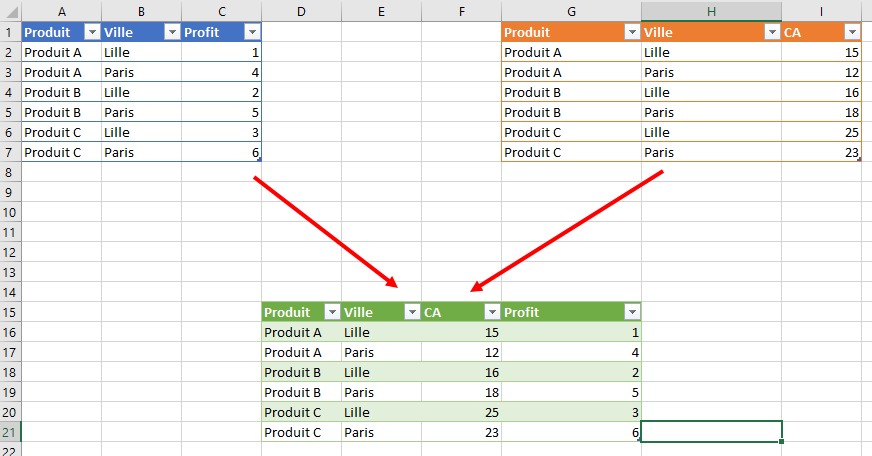The width and height of the screenshot is (872, 456).
Task: Select row header 8
Action: tap(10, 172)
